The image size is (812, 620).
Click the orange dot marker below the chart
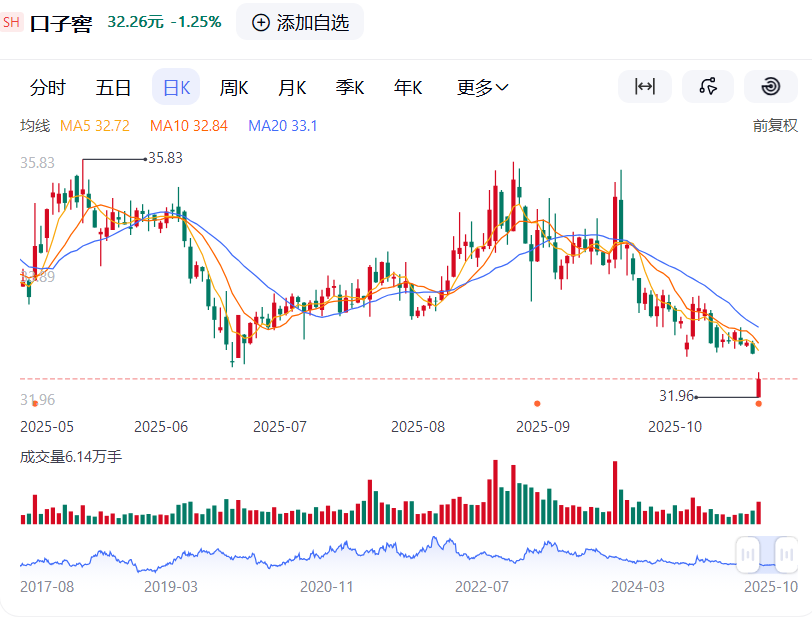(x=537, y=404)
